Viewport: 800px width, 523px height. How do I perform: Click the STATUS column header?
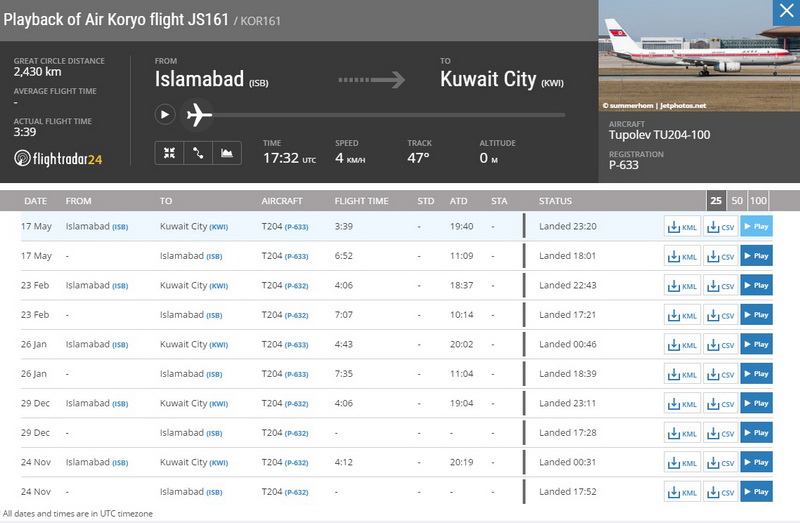555,201
